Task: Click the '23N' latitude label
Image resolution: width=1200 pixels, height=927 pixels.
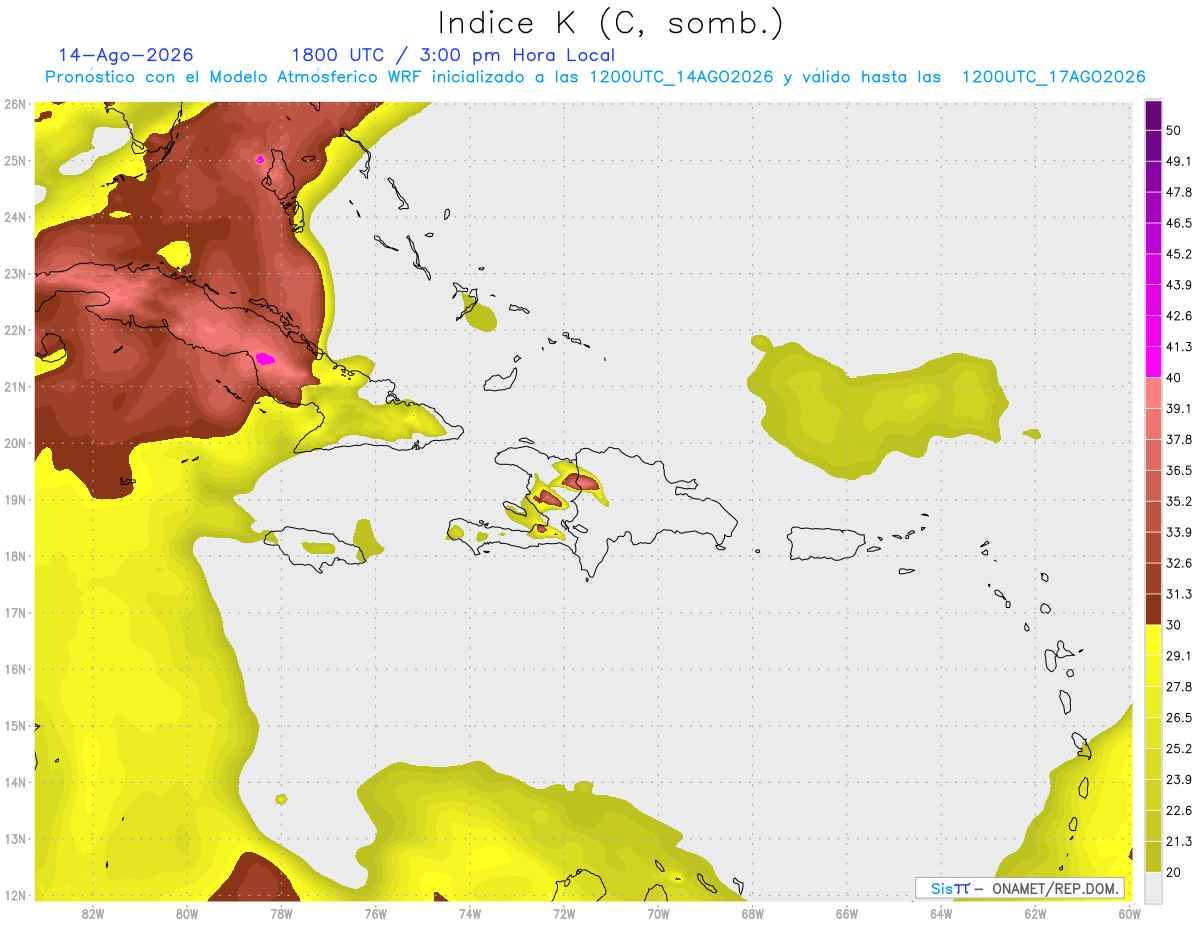Action: [14, 274]
